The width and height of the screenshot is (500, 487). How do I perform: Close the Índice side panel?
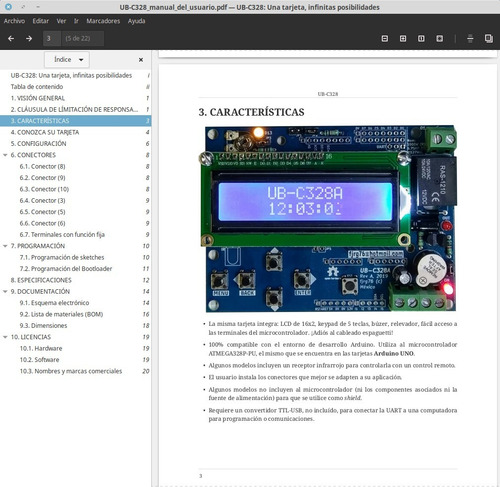point(141,60)
